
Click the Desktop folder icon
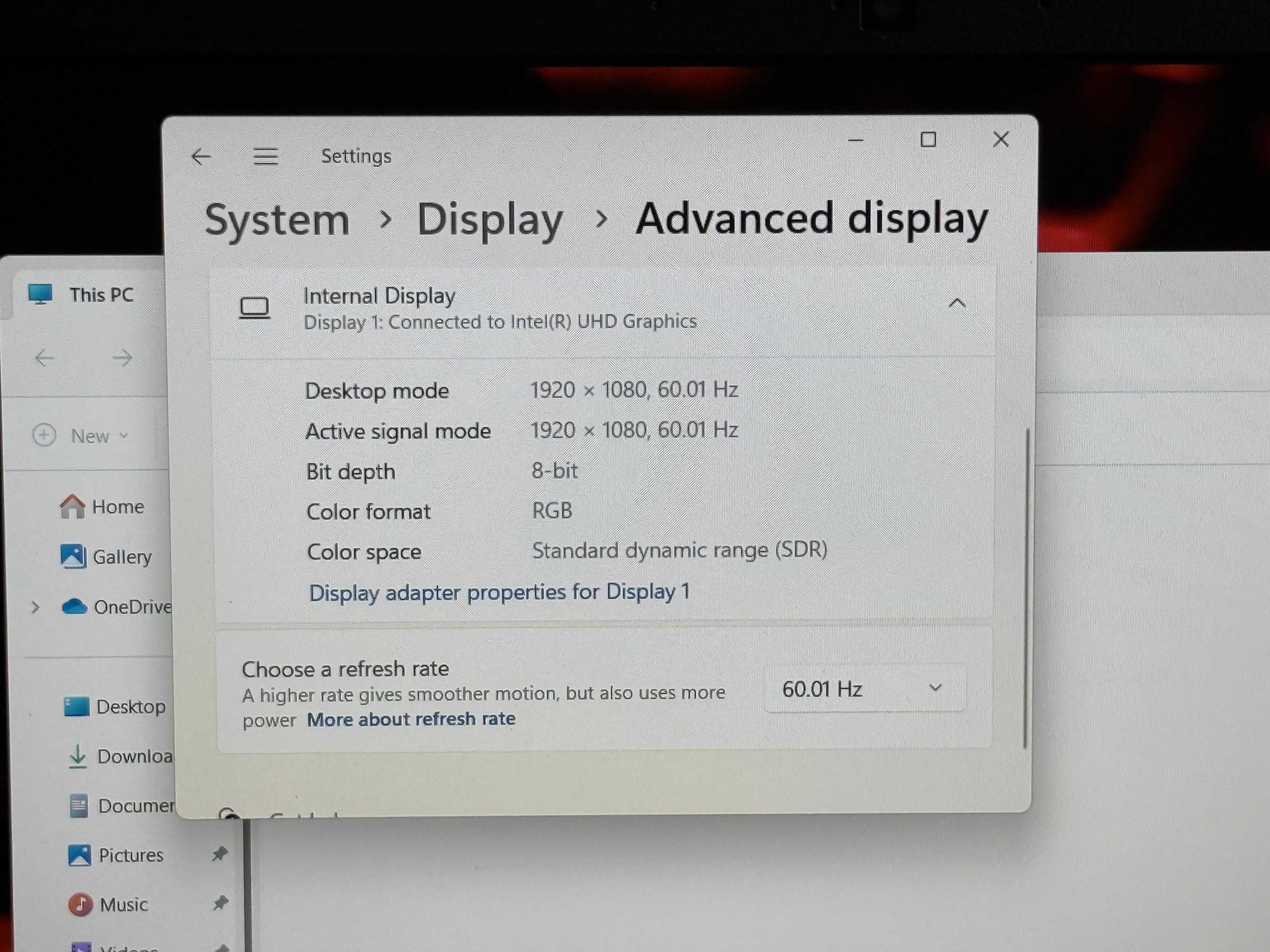click(76, 706)
